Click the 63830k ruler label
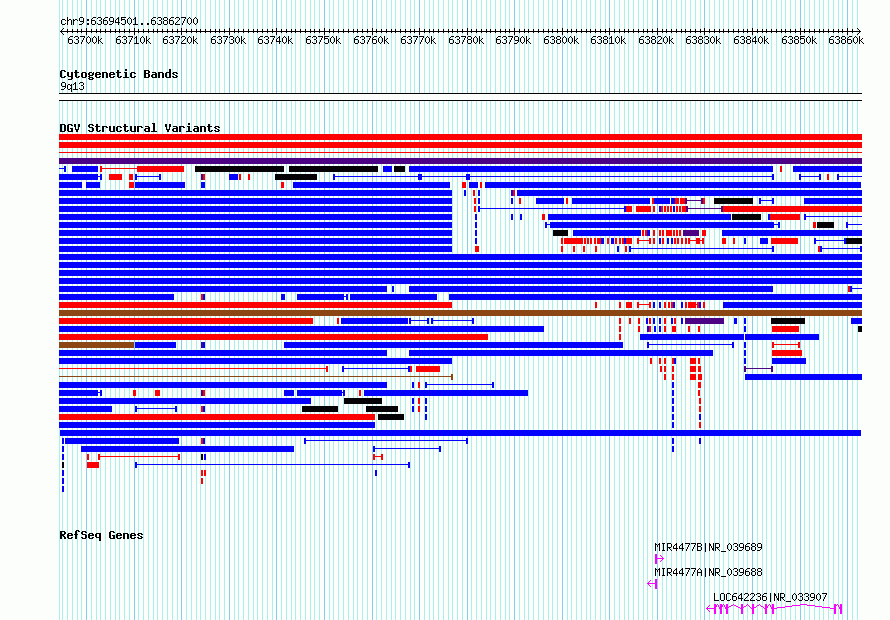Screen dimensions: 890x620 [703, 40]
